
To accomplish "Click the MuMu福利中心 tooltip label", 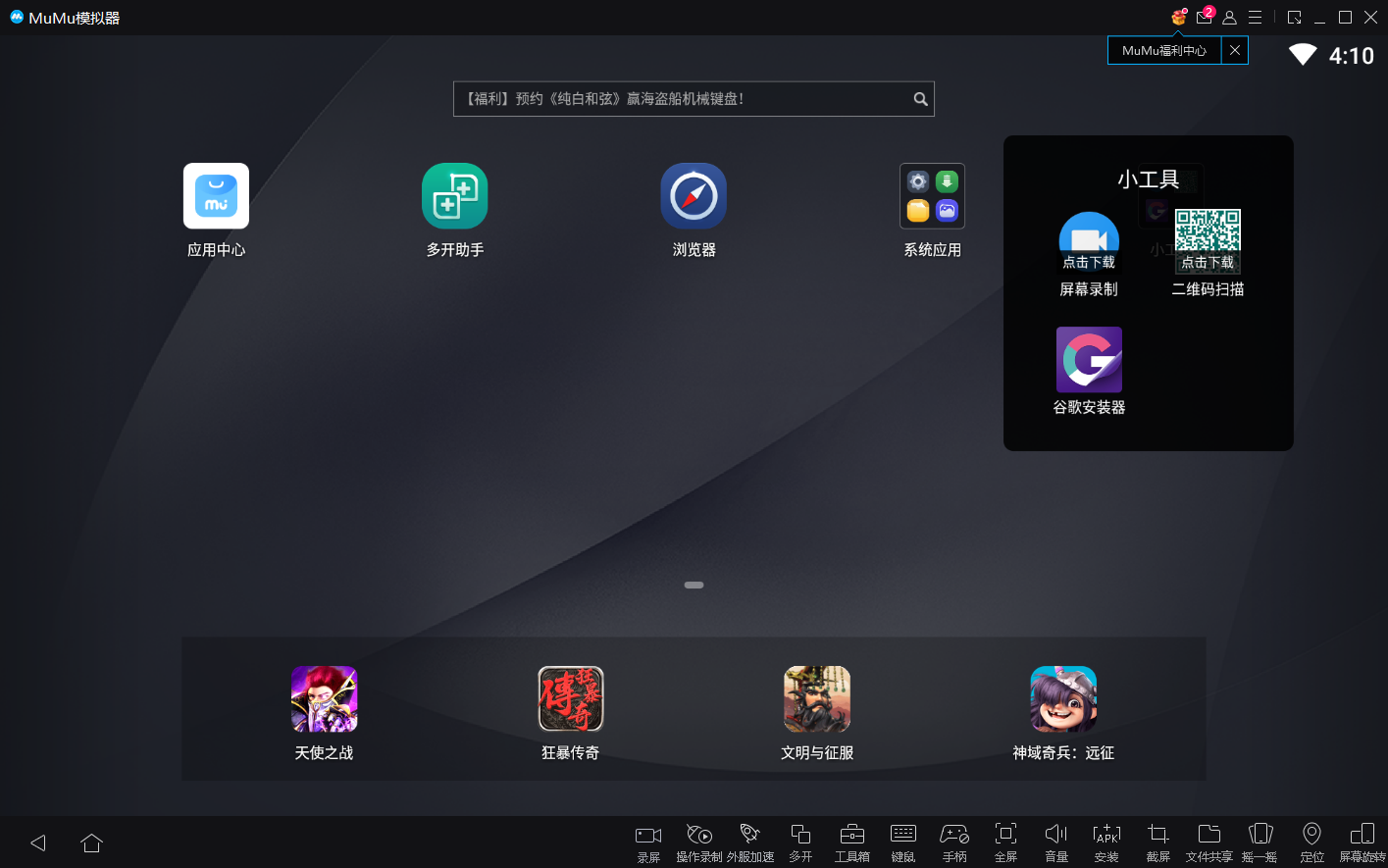I will click(1164, 51).
